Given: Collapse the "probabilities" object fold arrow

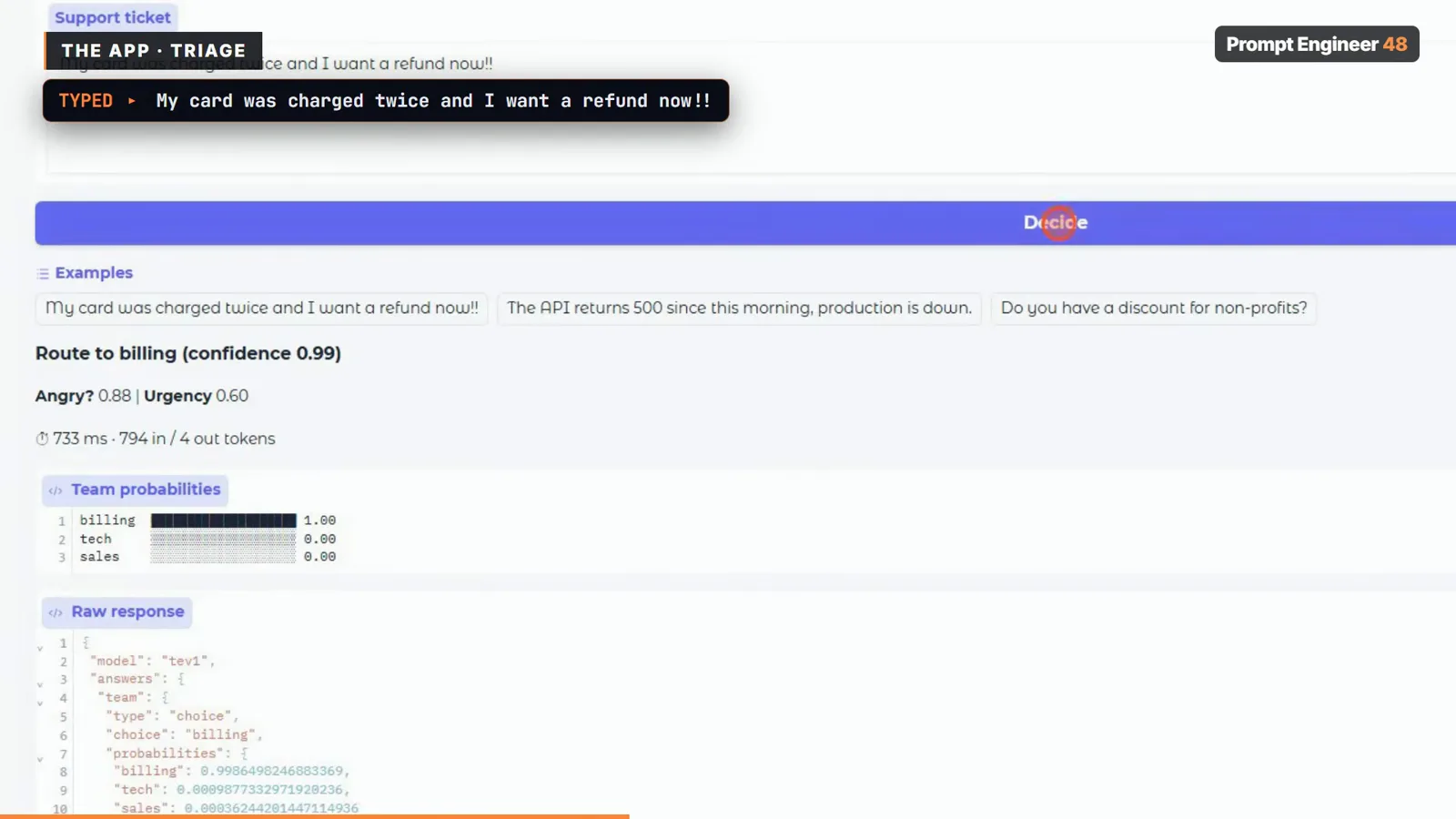Looking at the screenshot, I should 40,758.
